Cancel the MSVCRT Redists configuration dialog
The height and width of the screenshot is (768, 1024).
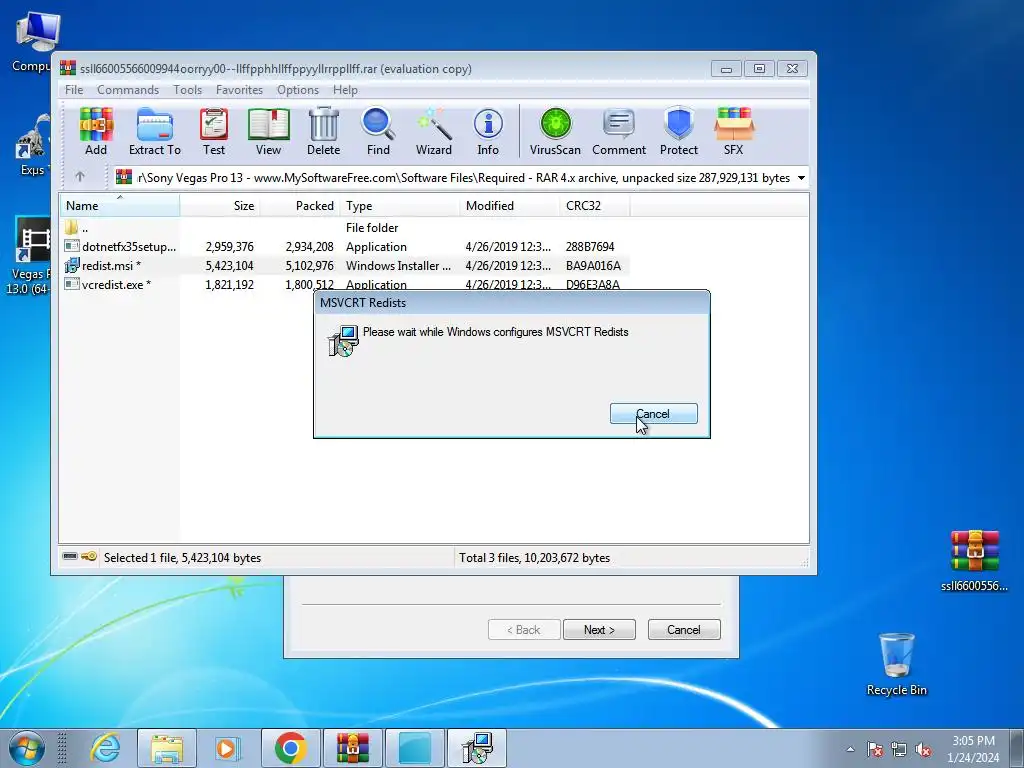[x=654, y=413]
